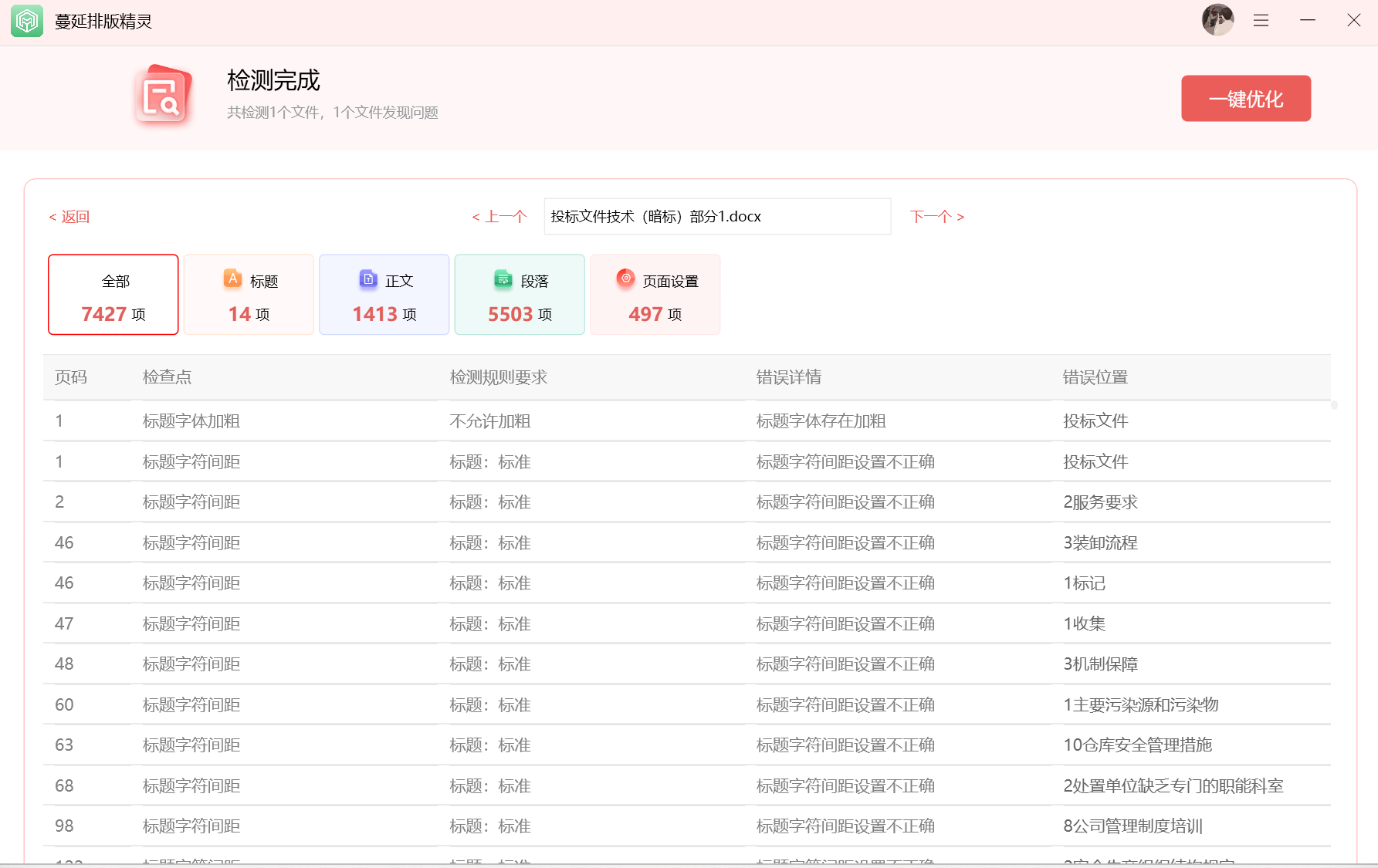
Task: Click the 蔓延排版精灵 app logo icon
Action: click(x=26, y=20)
